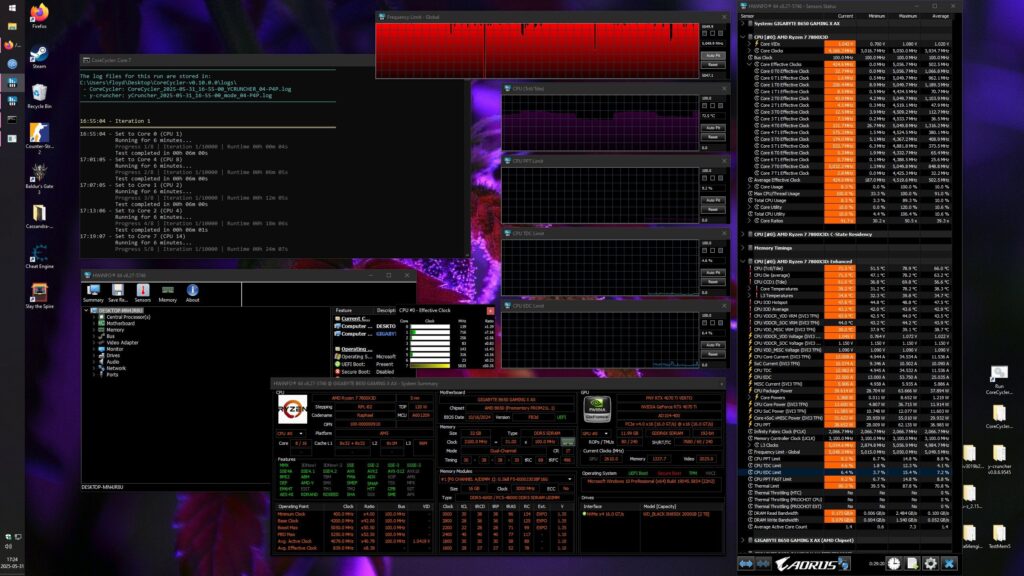
Task: Select Motherboard tree node
Action: [120, 323]
